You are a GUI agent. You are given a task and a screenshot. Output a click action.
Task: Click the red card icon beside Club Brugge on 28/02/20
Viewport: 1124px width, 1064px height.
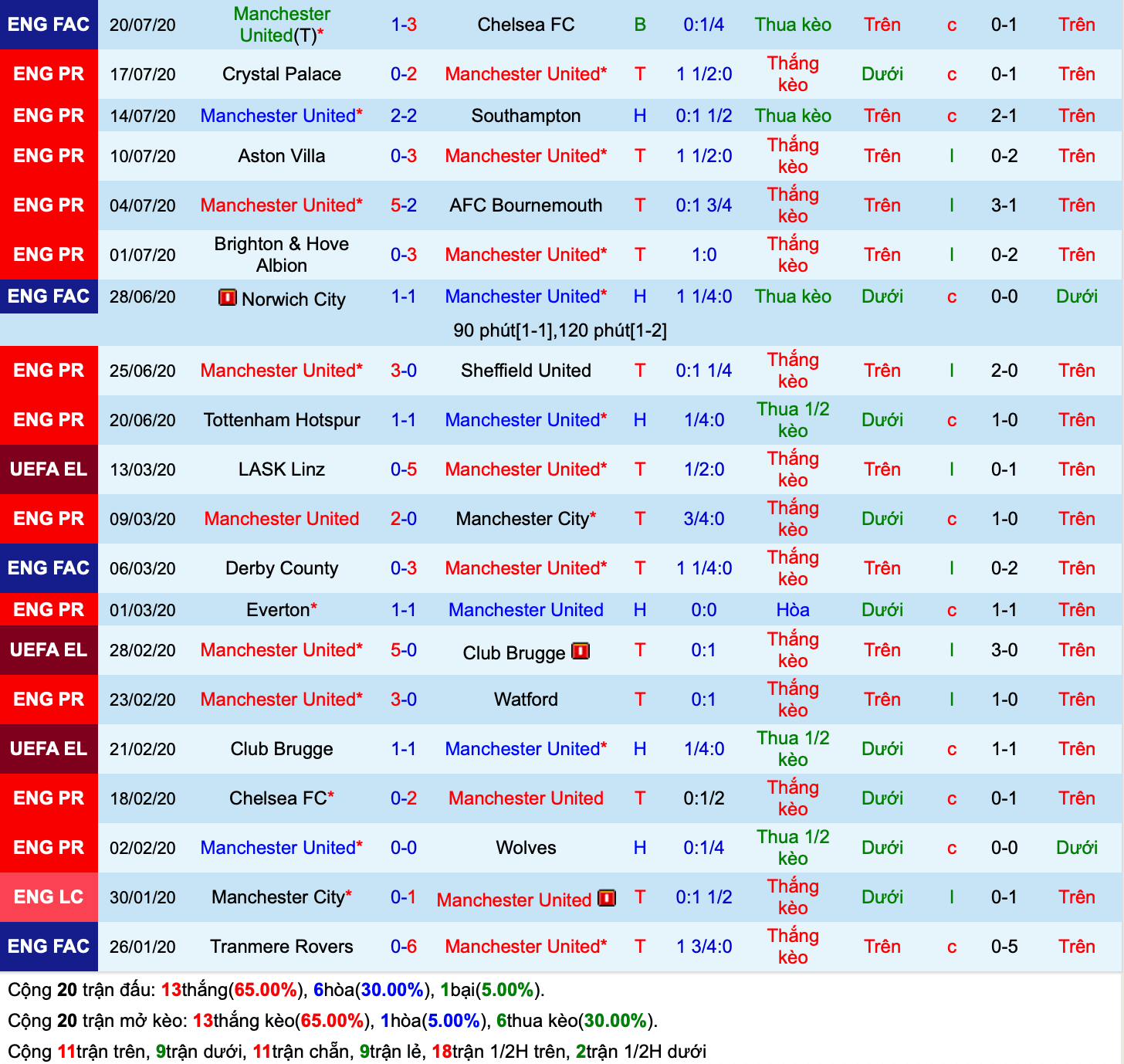coord(581,651)
